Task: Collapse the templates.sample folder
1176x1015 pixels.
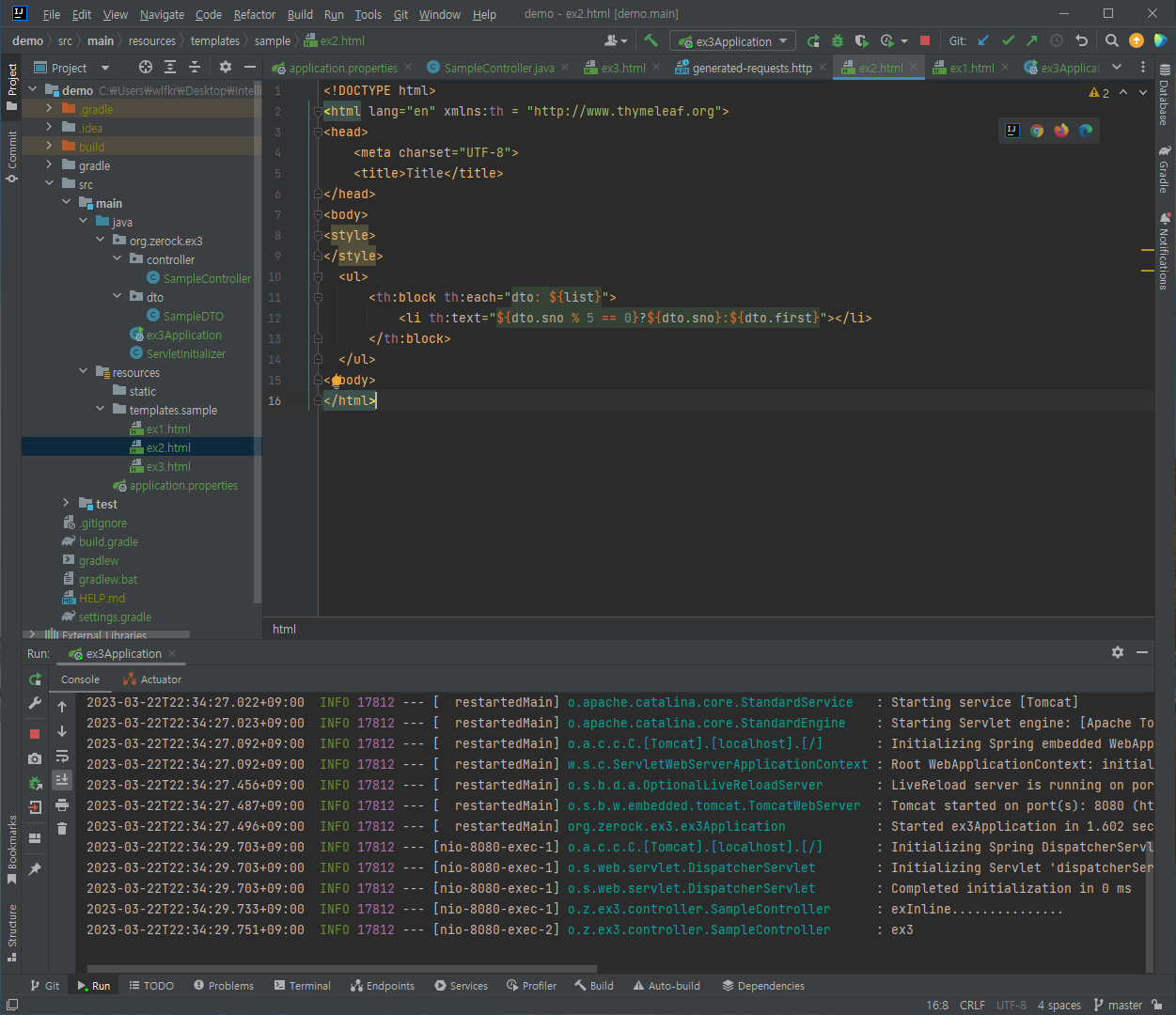Action: (x=100, y=410)
